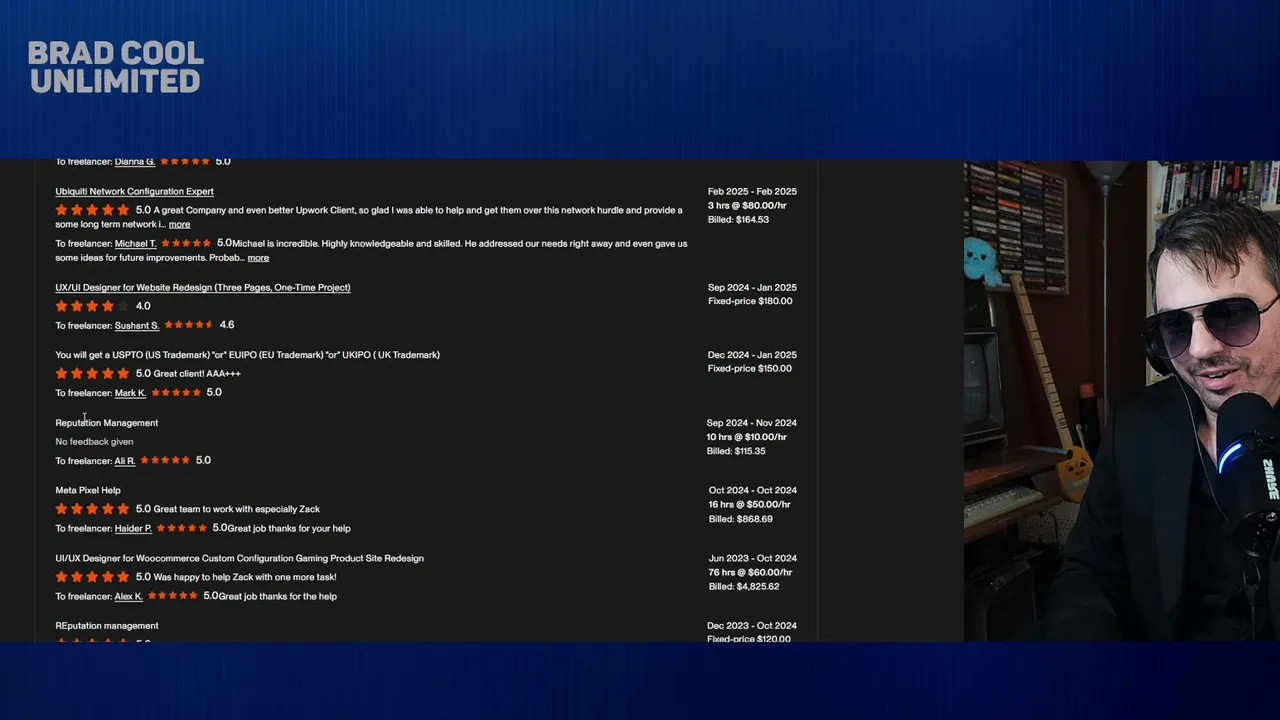Select "Great job thanks for your help" feedback

click(289, 529)
